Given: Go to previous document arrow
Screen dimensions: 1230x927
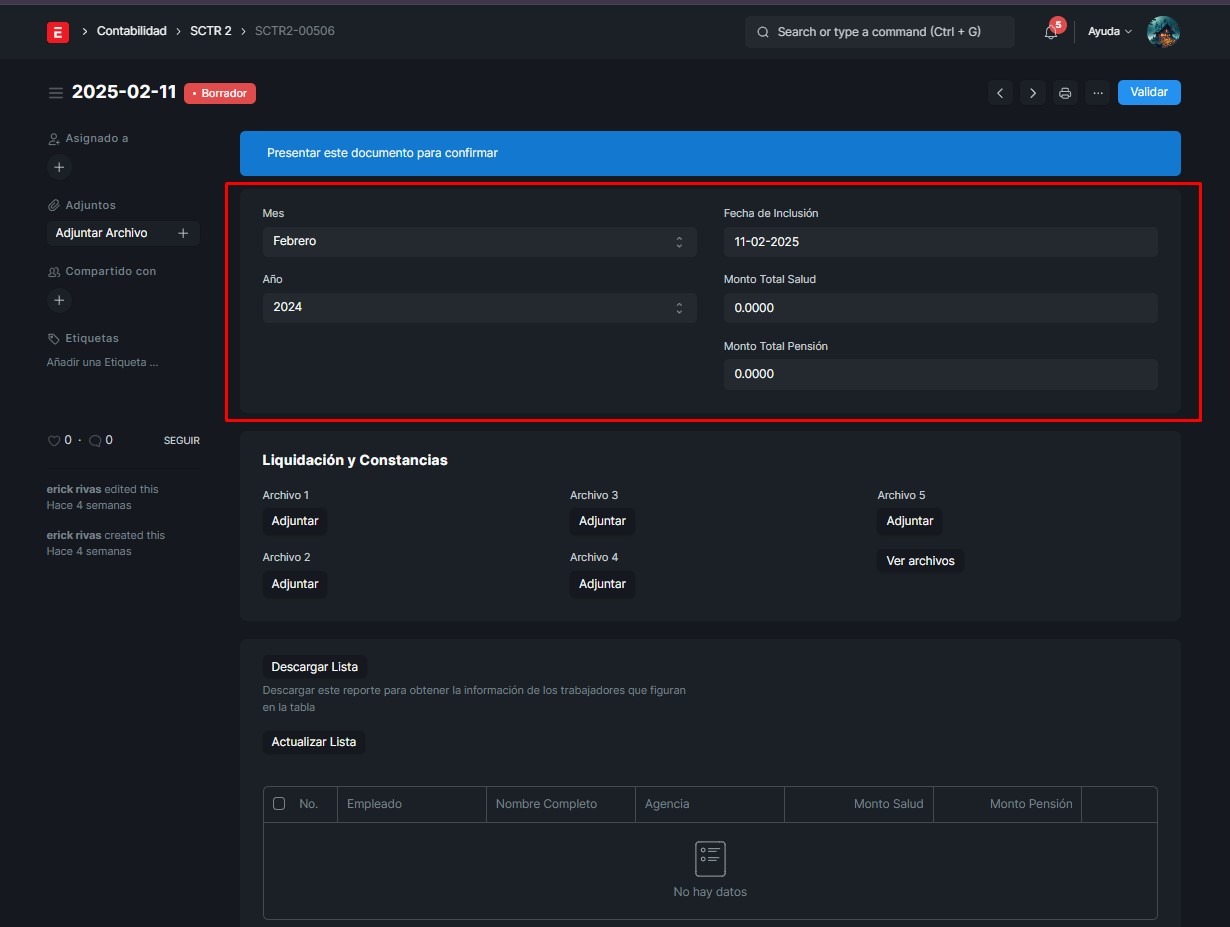Looking at the screenshot, I should click(1000, 93).
